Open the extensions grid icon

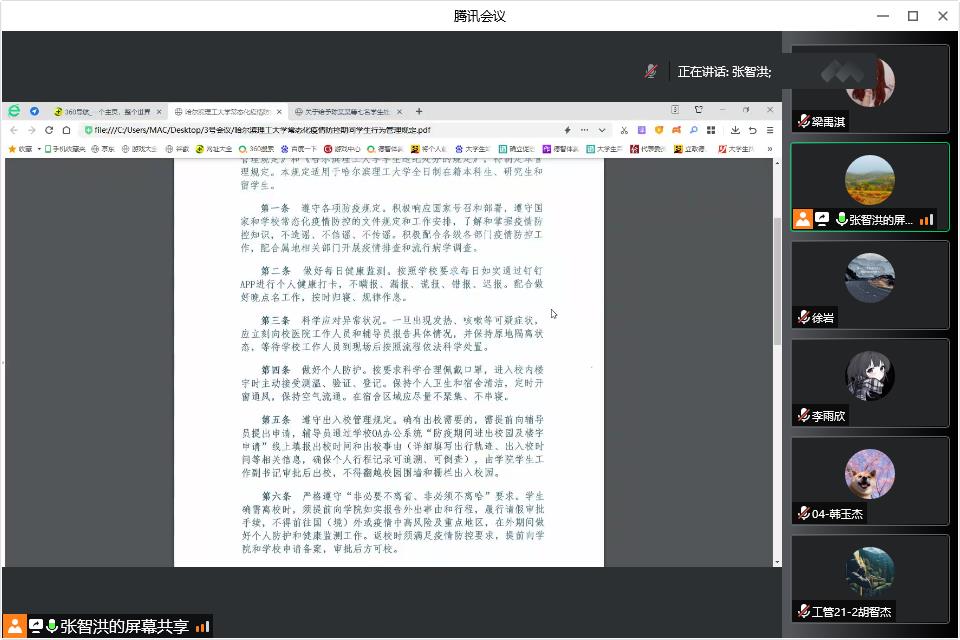coord(711,130)
